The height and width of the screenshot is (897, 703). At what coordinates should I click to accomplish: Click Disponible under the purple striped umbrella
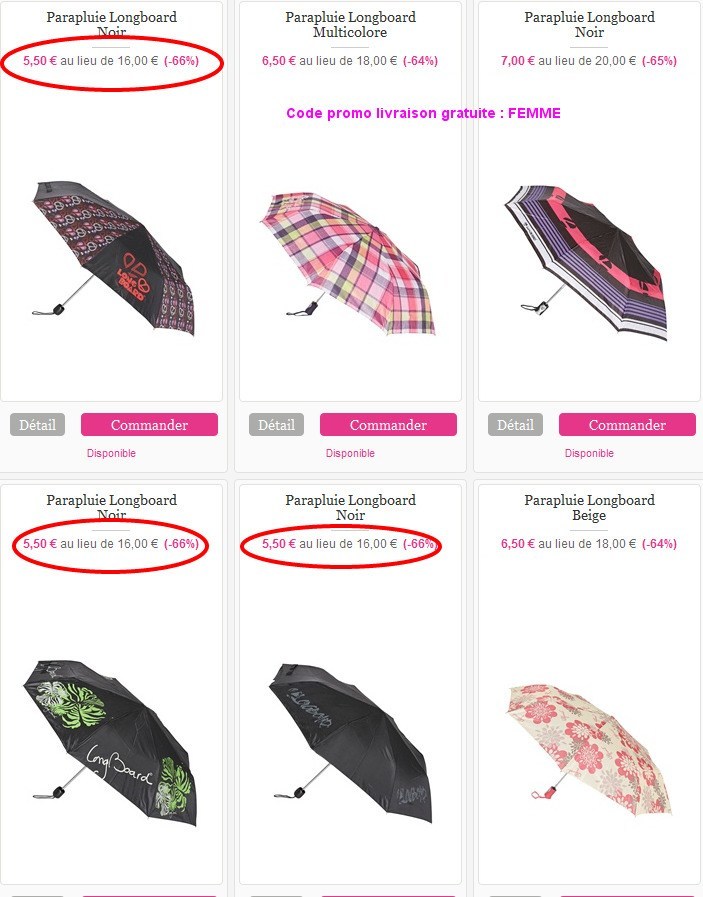point(589,453)
